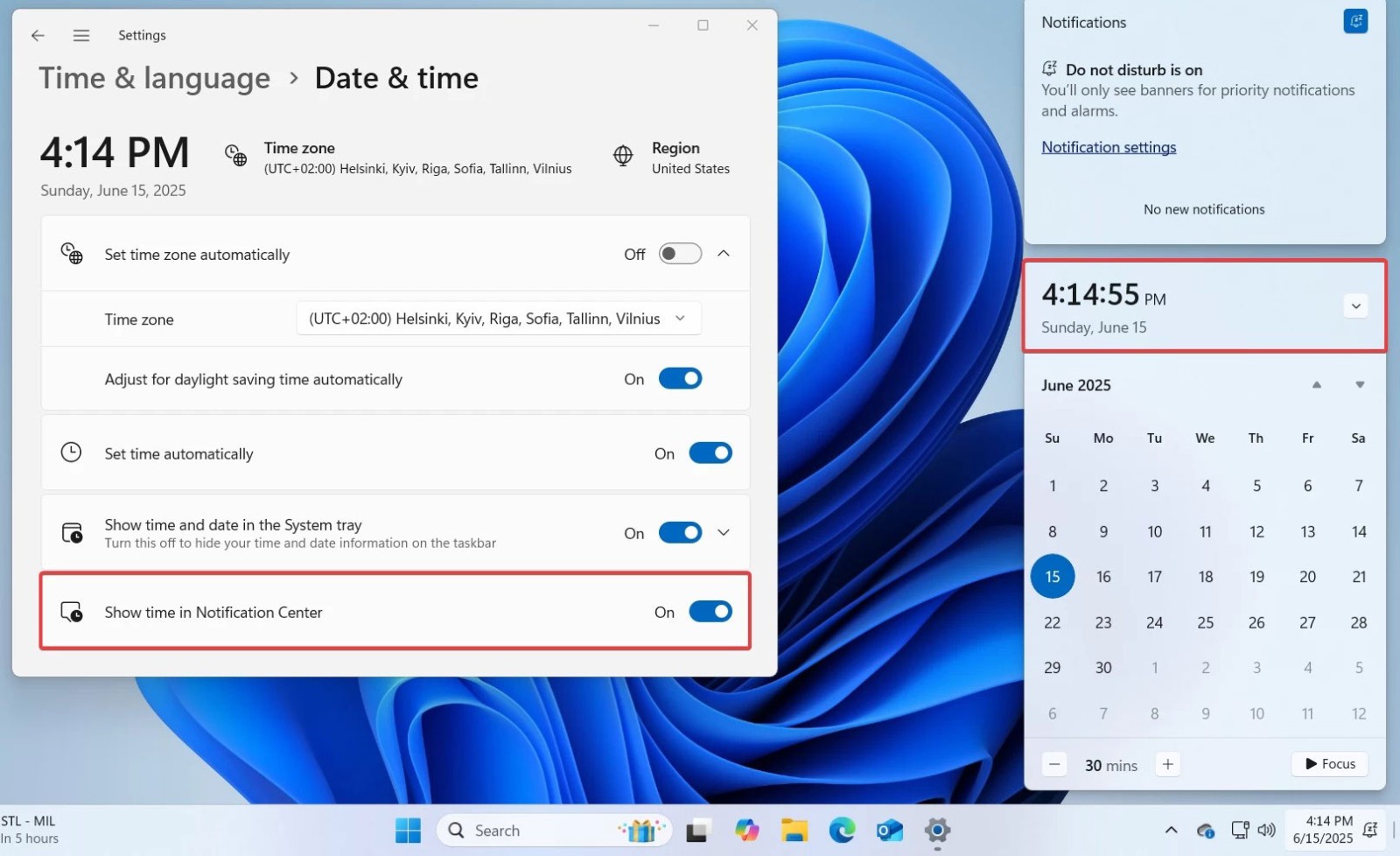Image resolution: width=1400 pixels, height=856 pixels.
Task: Click the back arrow in Settings
Action: tap(38, 35)
